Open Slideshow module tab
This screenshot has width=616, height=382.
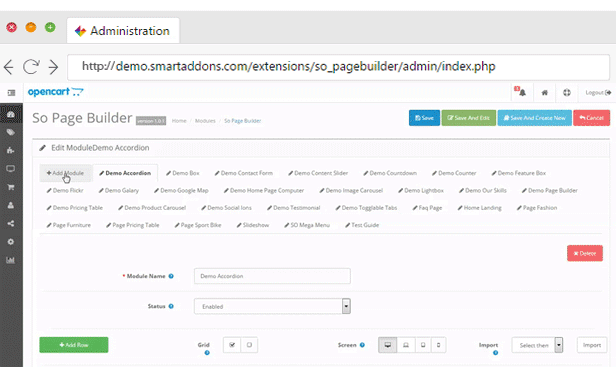click(253, 225)
